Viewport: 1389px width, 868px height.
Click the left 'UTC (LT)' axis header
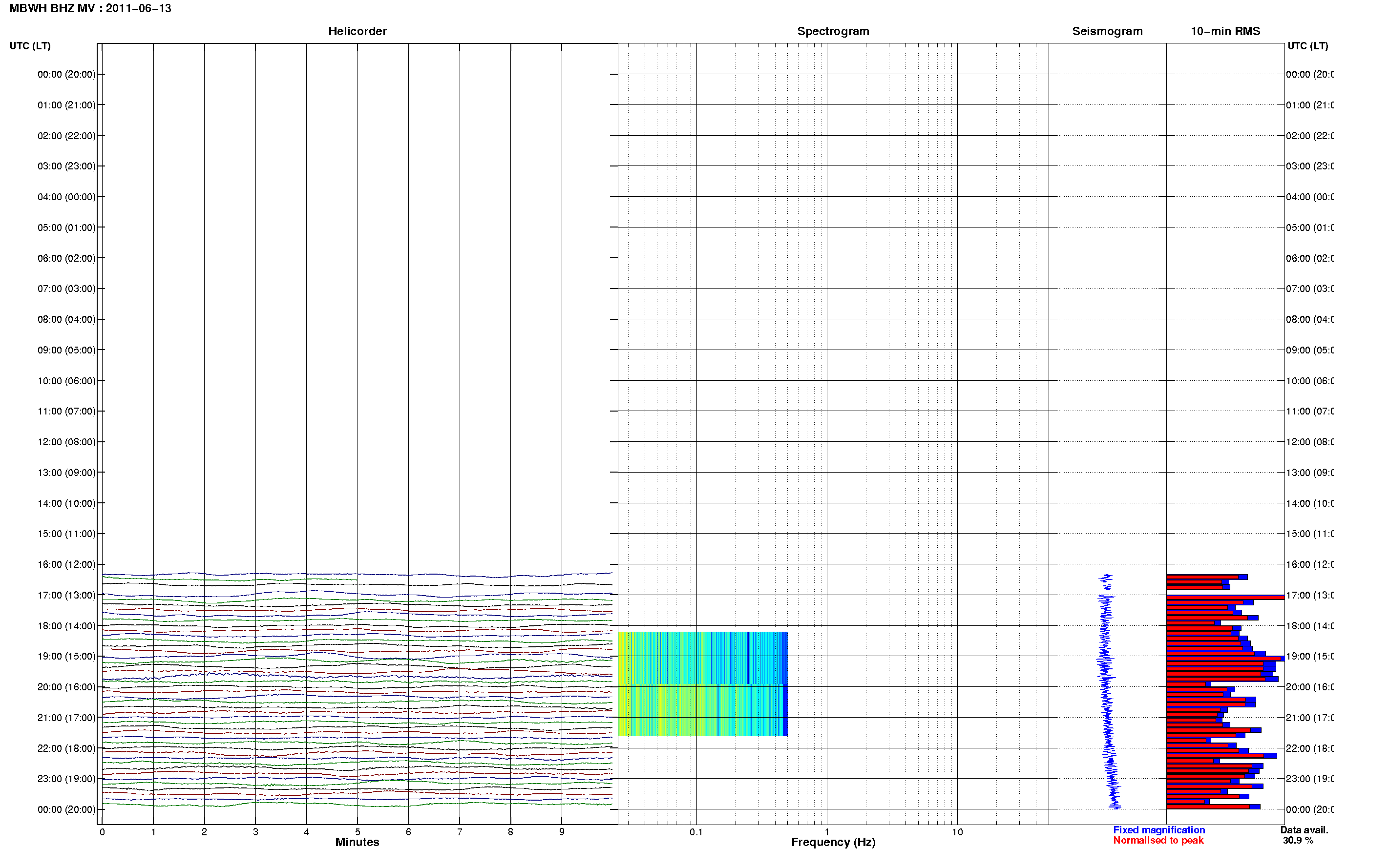tap(30, 46)
